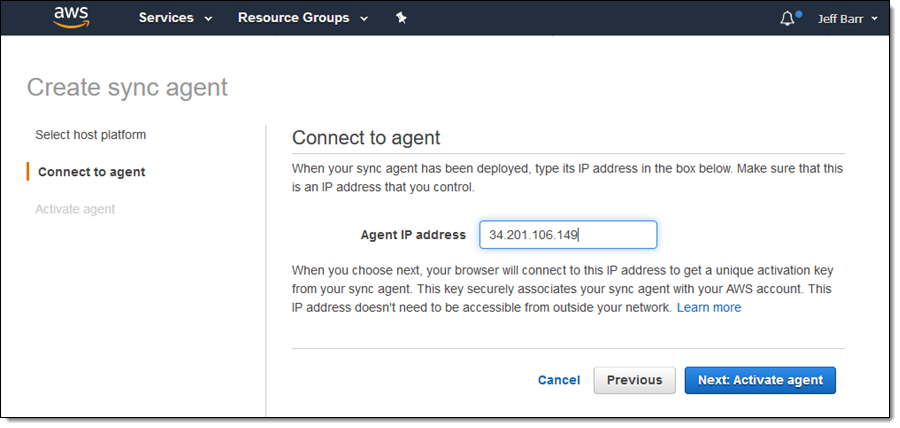Screen dimensions: 900x428
Task: Open the Learn more link
Action: (x=709, y=308)
